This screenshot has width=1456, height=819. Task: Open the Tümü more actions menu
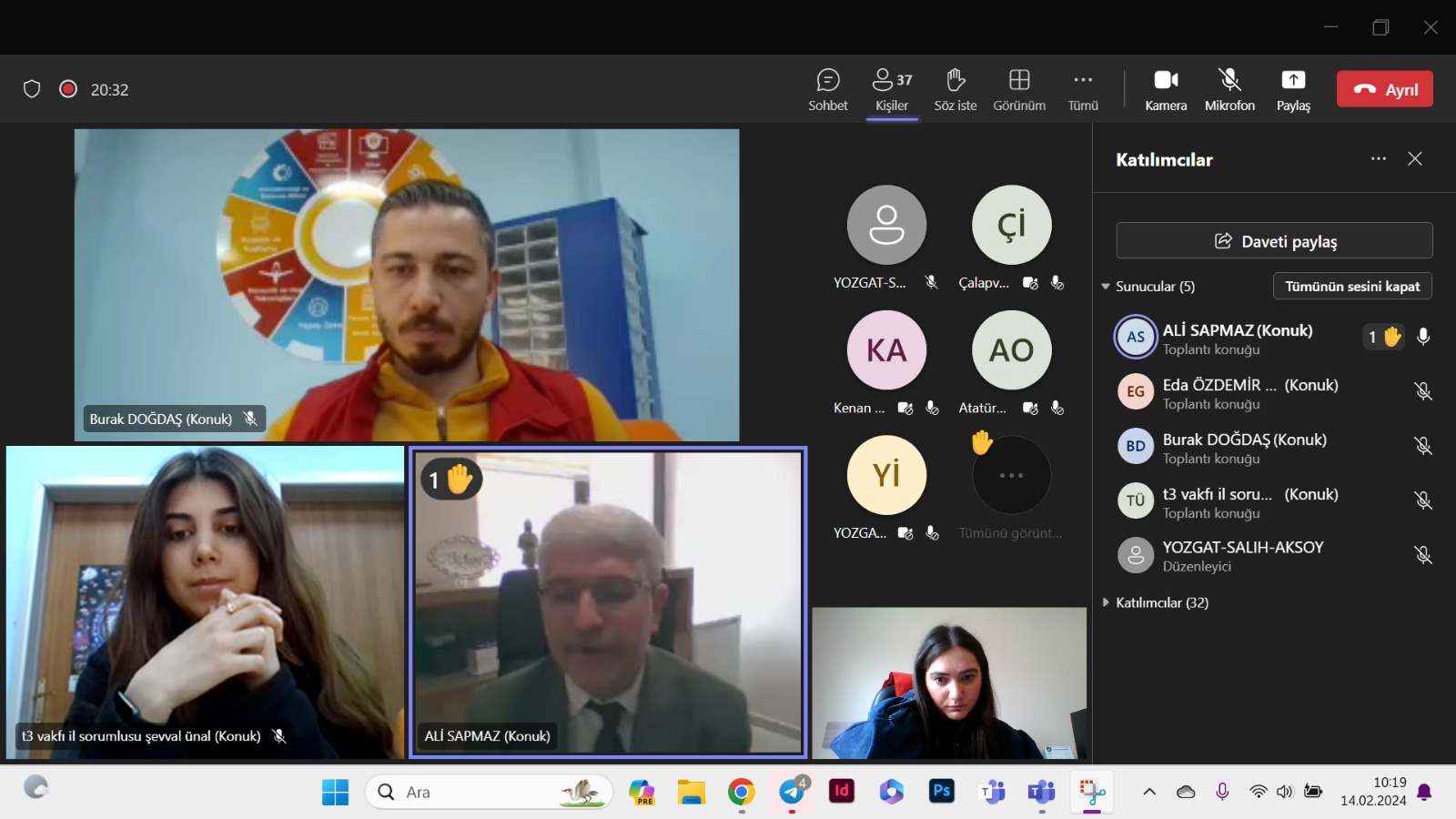click(x=1082, y=90)
